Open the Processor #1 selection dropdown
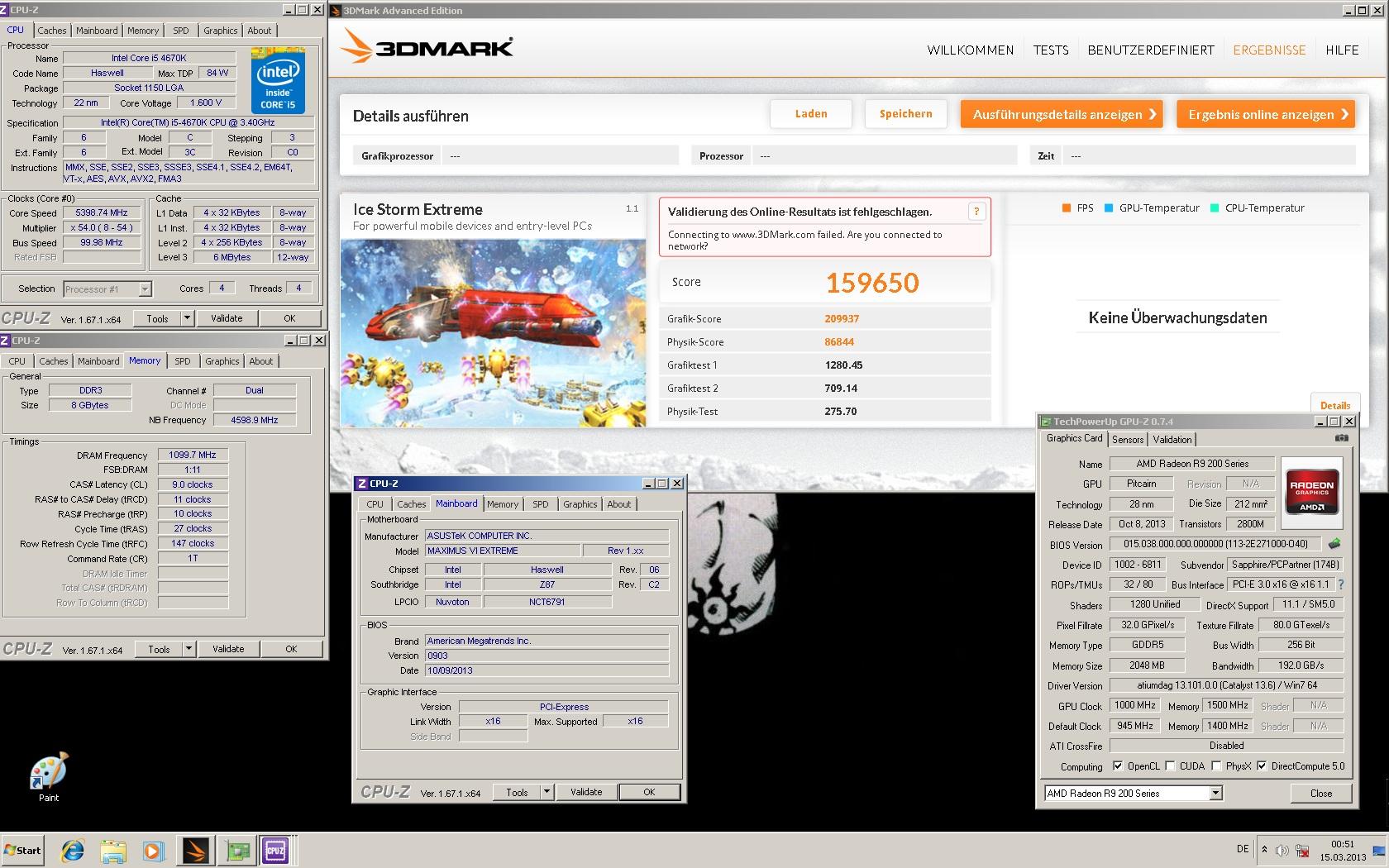 [x=107, y=289]
